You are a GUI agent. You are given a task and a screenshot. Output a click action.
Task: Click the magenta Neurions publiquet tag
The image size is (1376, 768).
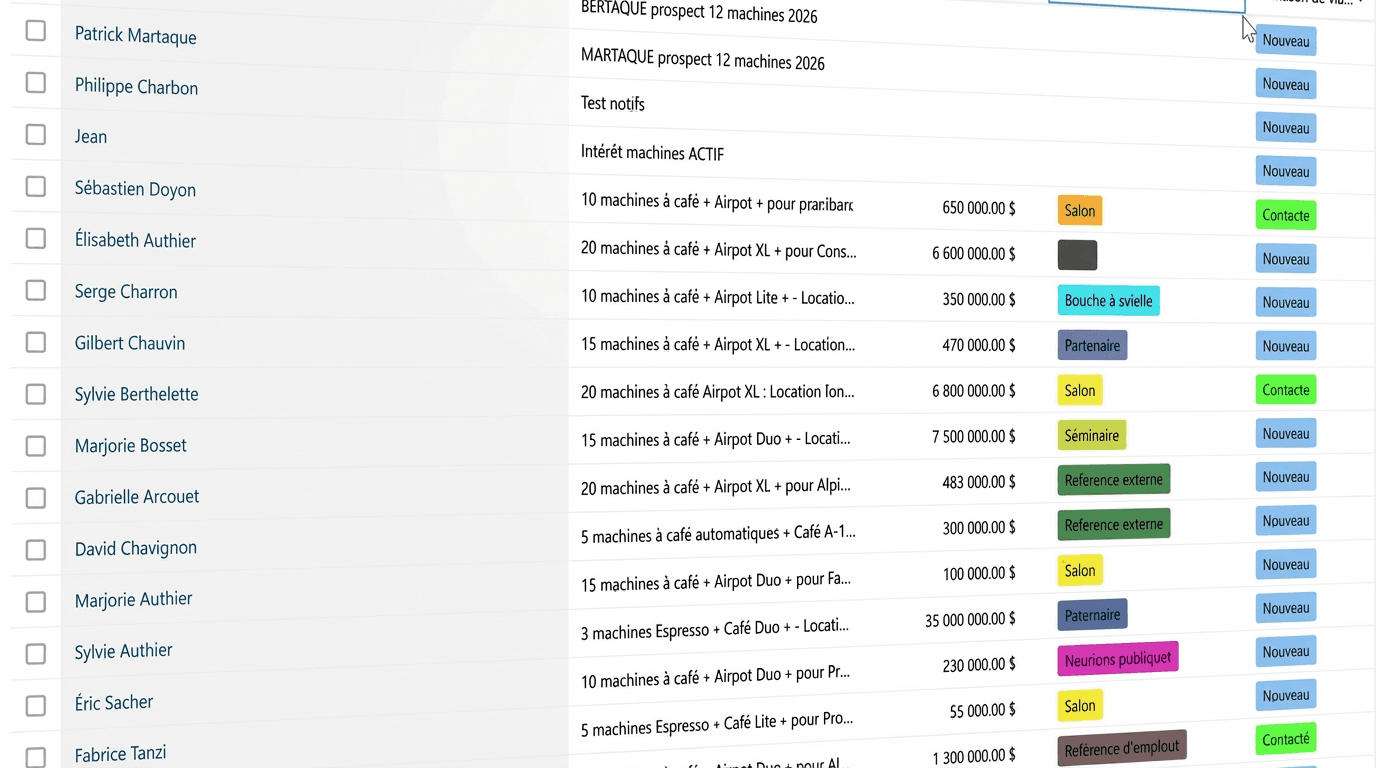point(1117,659)
